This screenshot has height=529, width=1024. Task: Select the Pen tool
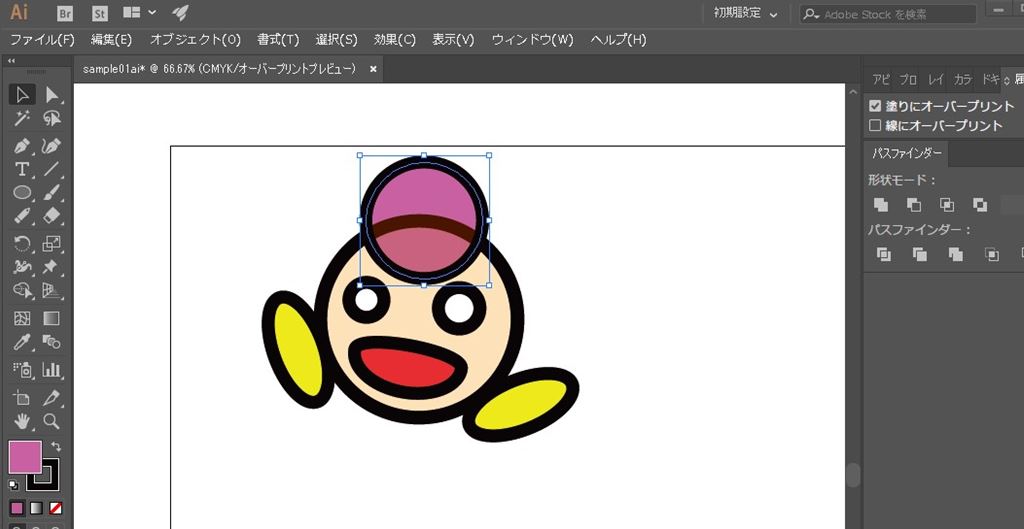[x=22, y=144]
